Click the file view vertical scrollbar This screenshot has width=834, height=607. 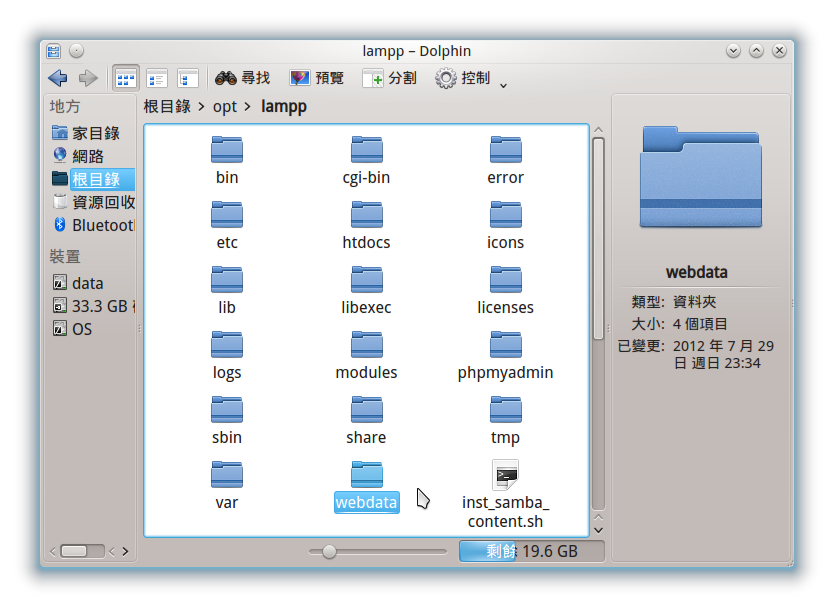tap(598, 238)
